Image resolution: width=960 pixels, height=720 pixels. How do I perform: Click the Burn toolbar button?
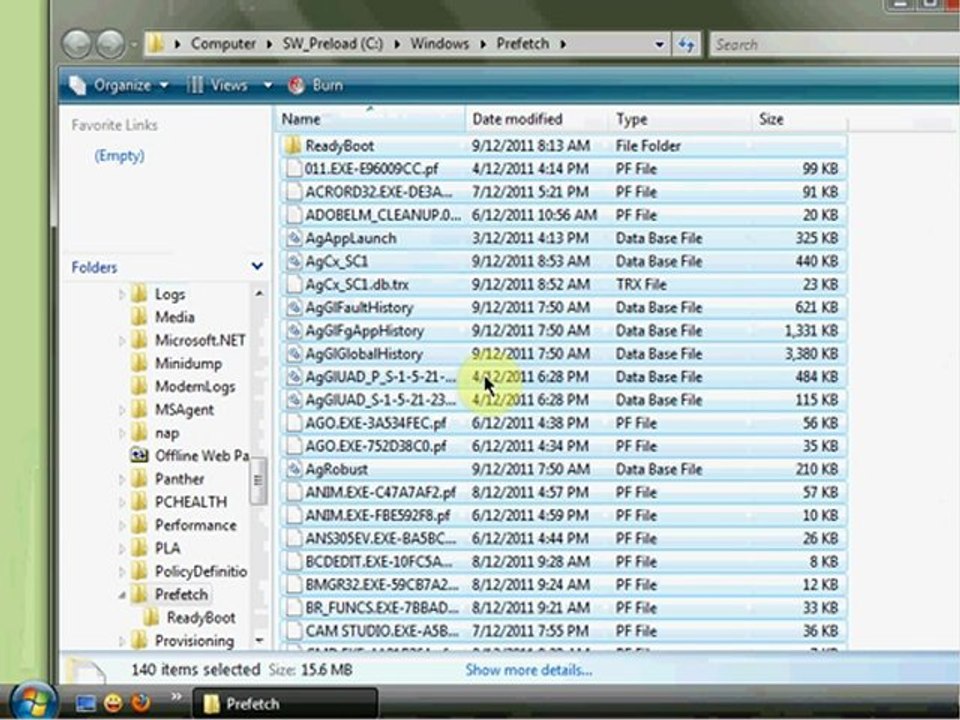point(316,85)
